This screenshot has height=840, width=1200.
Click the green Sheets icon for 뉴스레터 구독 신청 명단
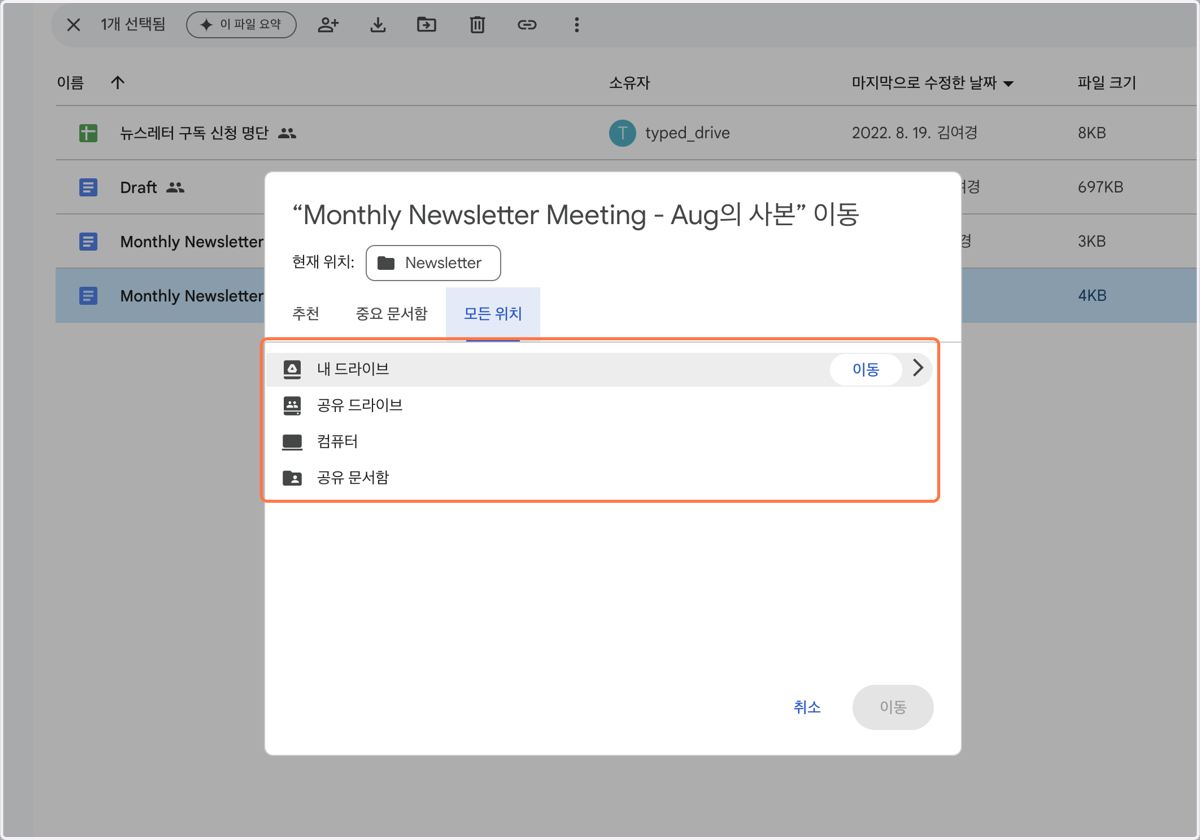point(88,133)
